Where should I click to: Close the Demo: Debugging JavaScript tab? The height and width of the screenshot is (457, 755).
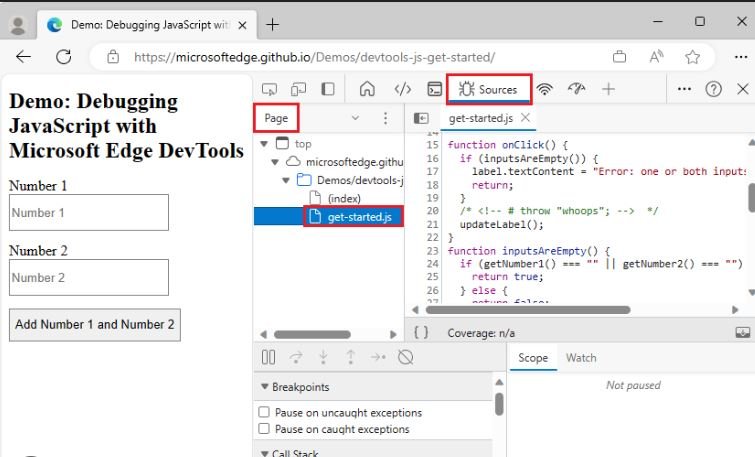coord(242,25)
